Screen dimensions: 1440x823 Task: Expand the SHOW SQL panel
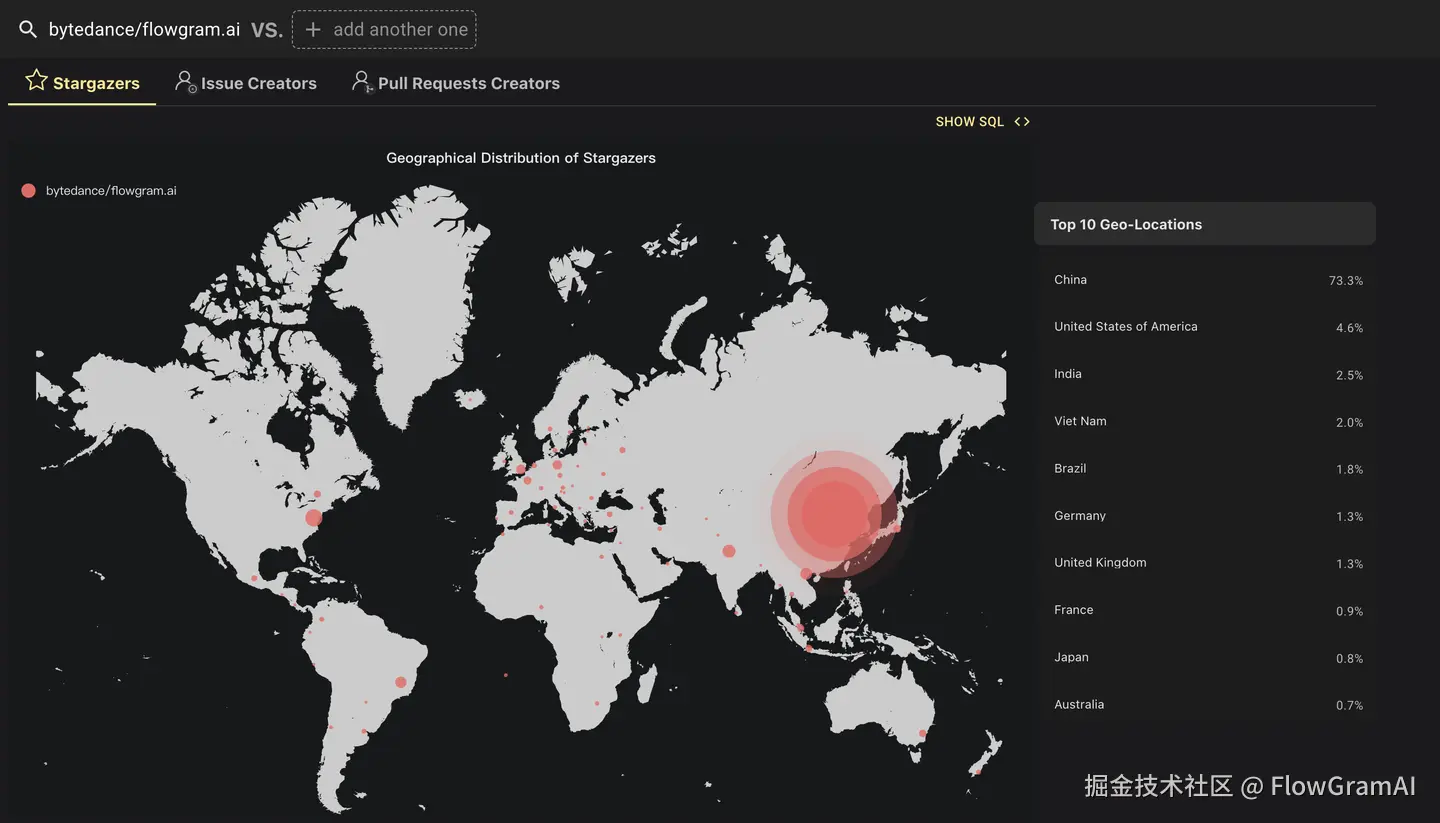969,122
